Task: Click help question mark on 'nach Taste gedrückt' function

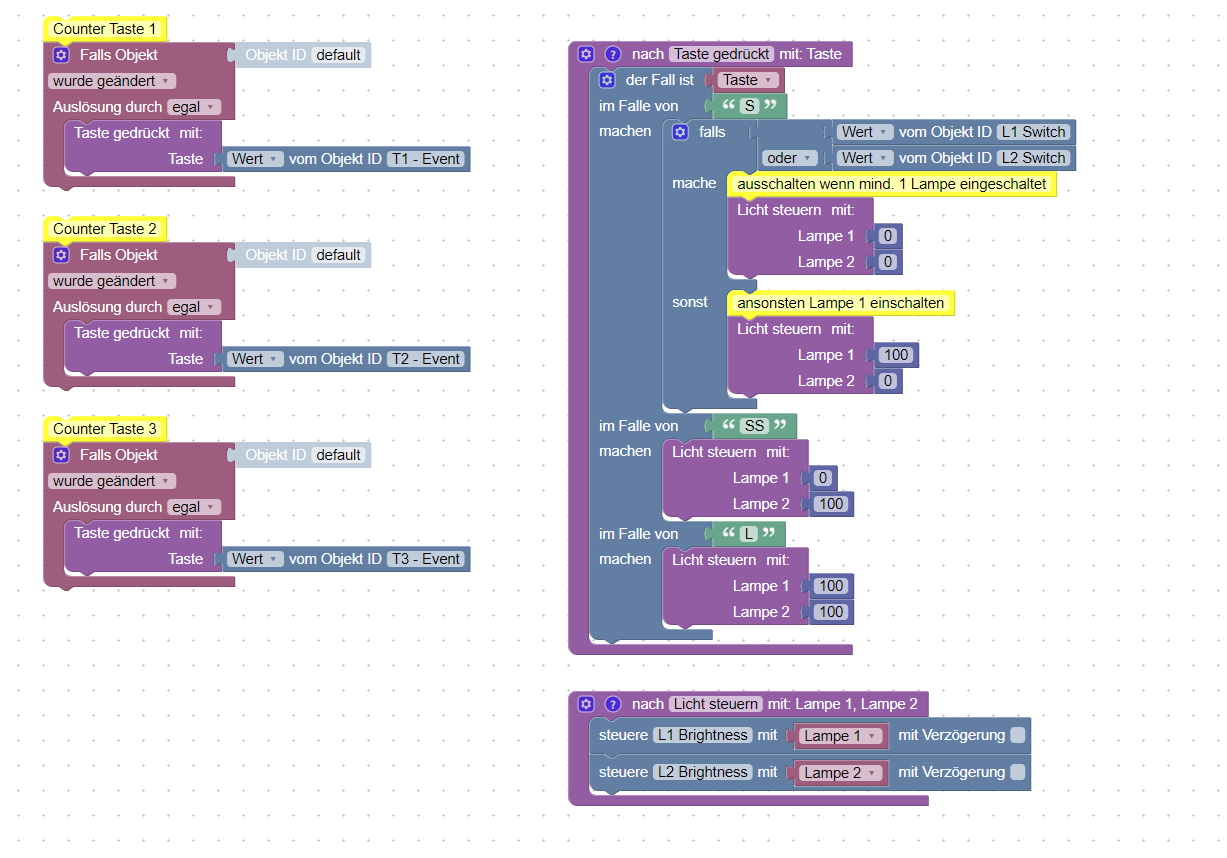Action: click(613, 54)
